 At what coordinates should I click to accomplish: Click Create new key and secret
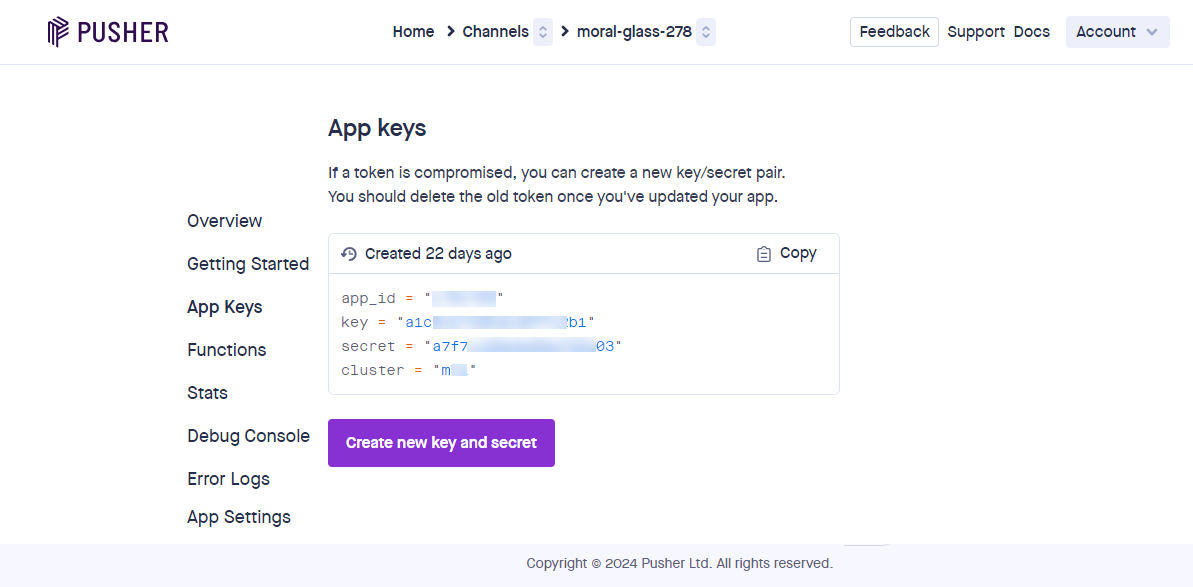[x=441, y=443]
